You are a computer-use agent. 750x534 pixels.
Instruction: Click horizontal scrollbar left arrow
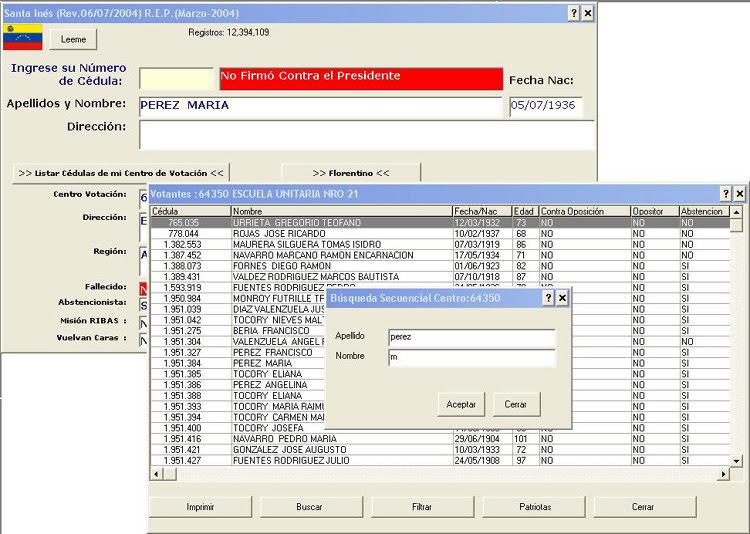point(156,474)
